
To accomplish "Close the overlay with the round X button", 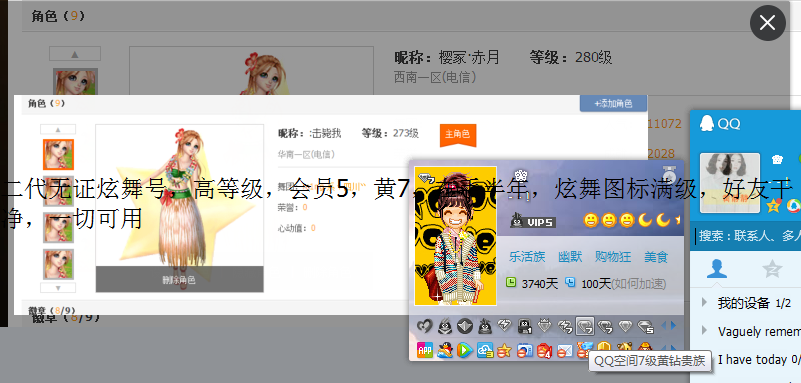I will pyautogui.click(x=767, y=23).
